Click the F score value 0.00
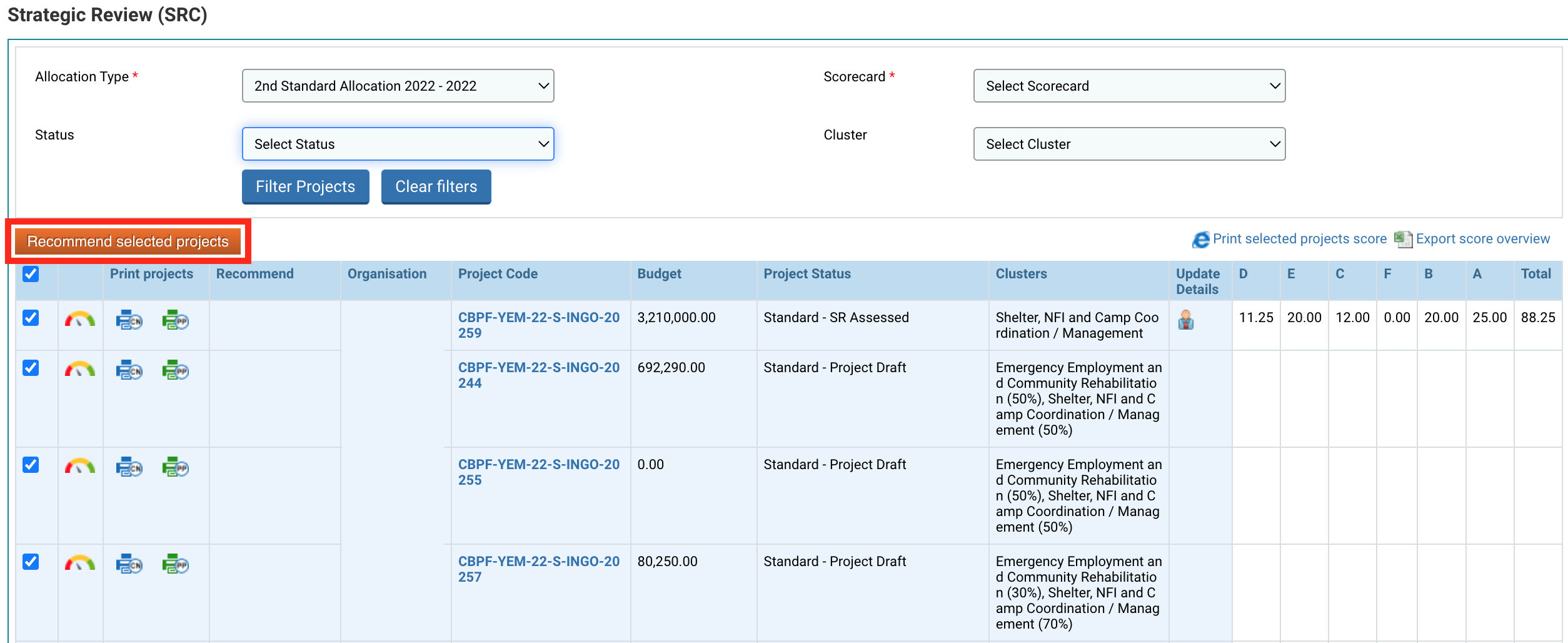 pos(1397,318)
